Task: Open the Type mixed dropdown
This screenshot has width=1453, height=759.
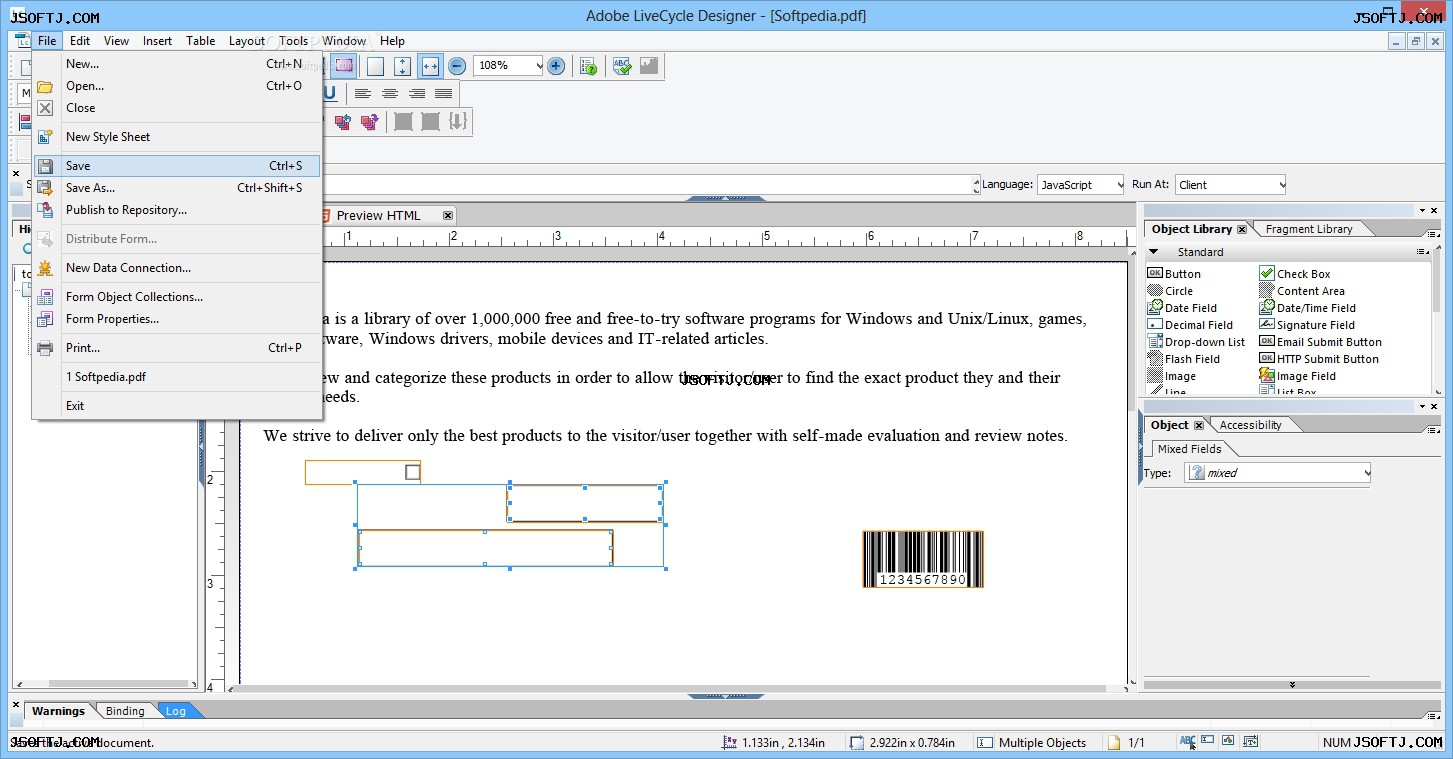Action: tap(1366, 473)
